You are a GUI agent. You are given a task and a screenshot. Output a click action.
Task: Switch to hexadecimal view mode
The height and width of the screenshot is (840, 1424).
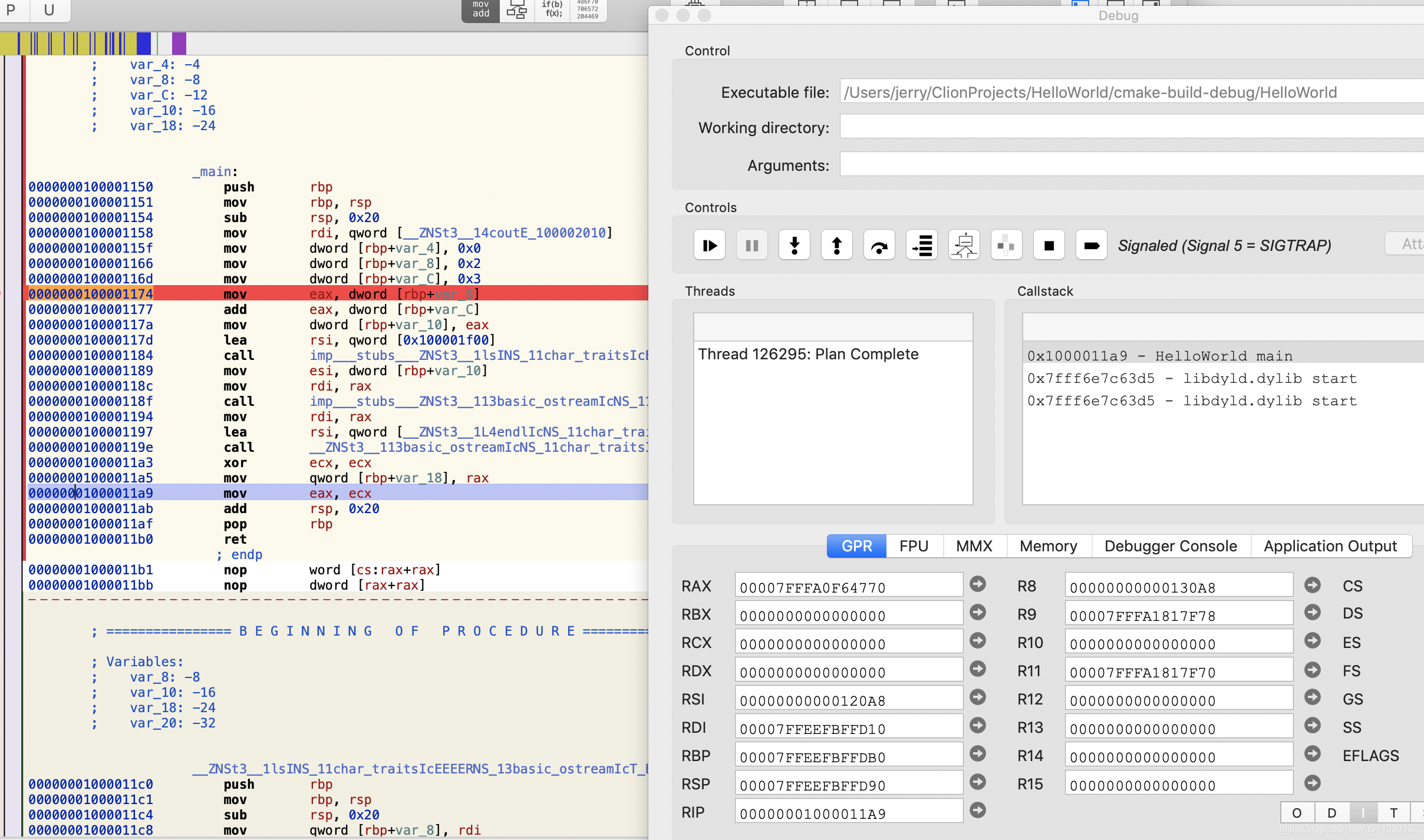pyautogui.click(x=588, y=11)
